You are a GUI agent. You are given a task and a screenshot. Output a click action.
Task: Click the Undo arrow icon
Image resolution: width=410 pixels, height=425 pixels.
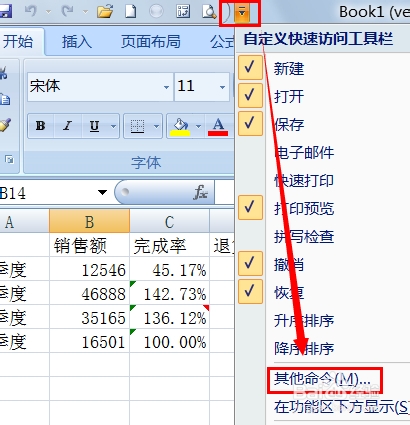tap(31, 11)
